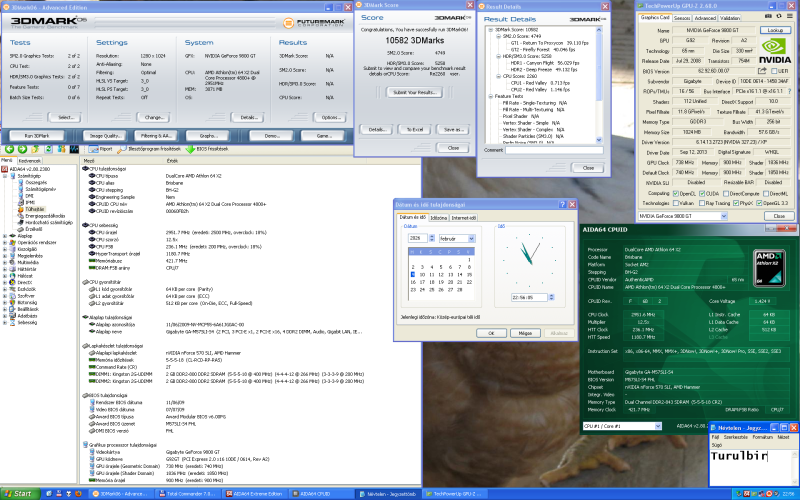
Task: Toggle the DirectCompute checkbox
Action: (726, 193)
